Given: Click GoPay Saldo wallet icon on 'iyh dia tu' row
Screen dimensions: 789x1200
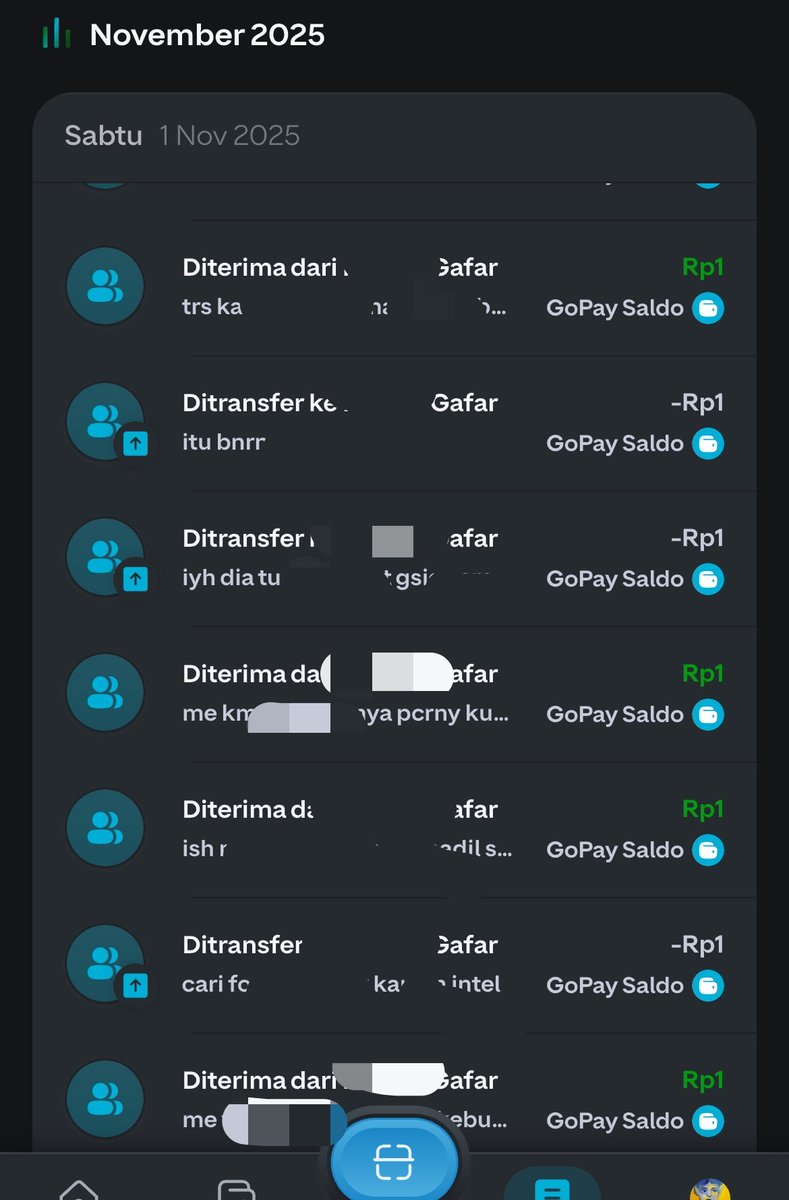Looking at the screenshot, I should pos(708,579).
